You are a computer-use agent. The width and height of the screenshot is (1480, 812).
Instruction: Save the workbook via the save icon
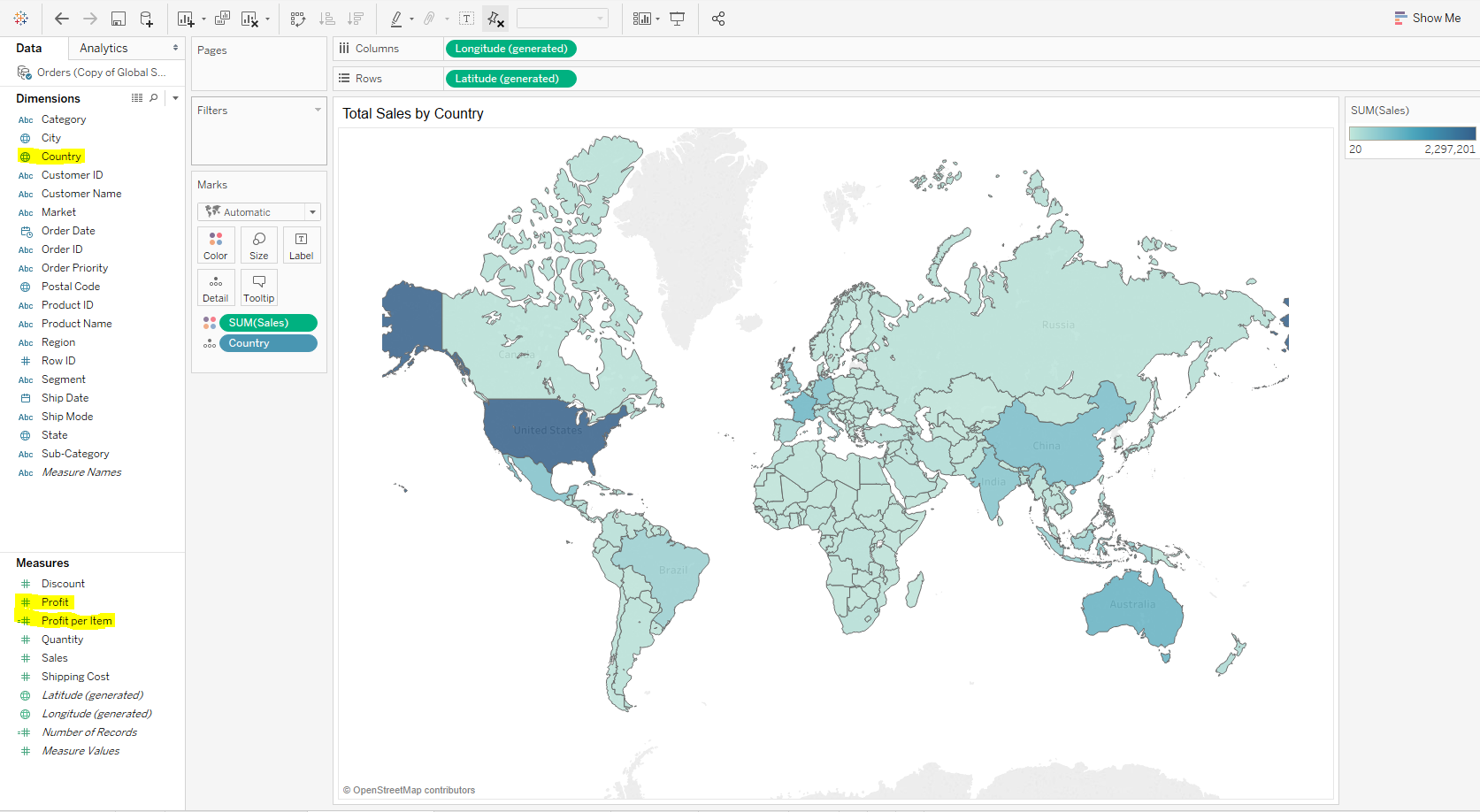(118, 18)
